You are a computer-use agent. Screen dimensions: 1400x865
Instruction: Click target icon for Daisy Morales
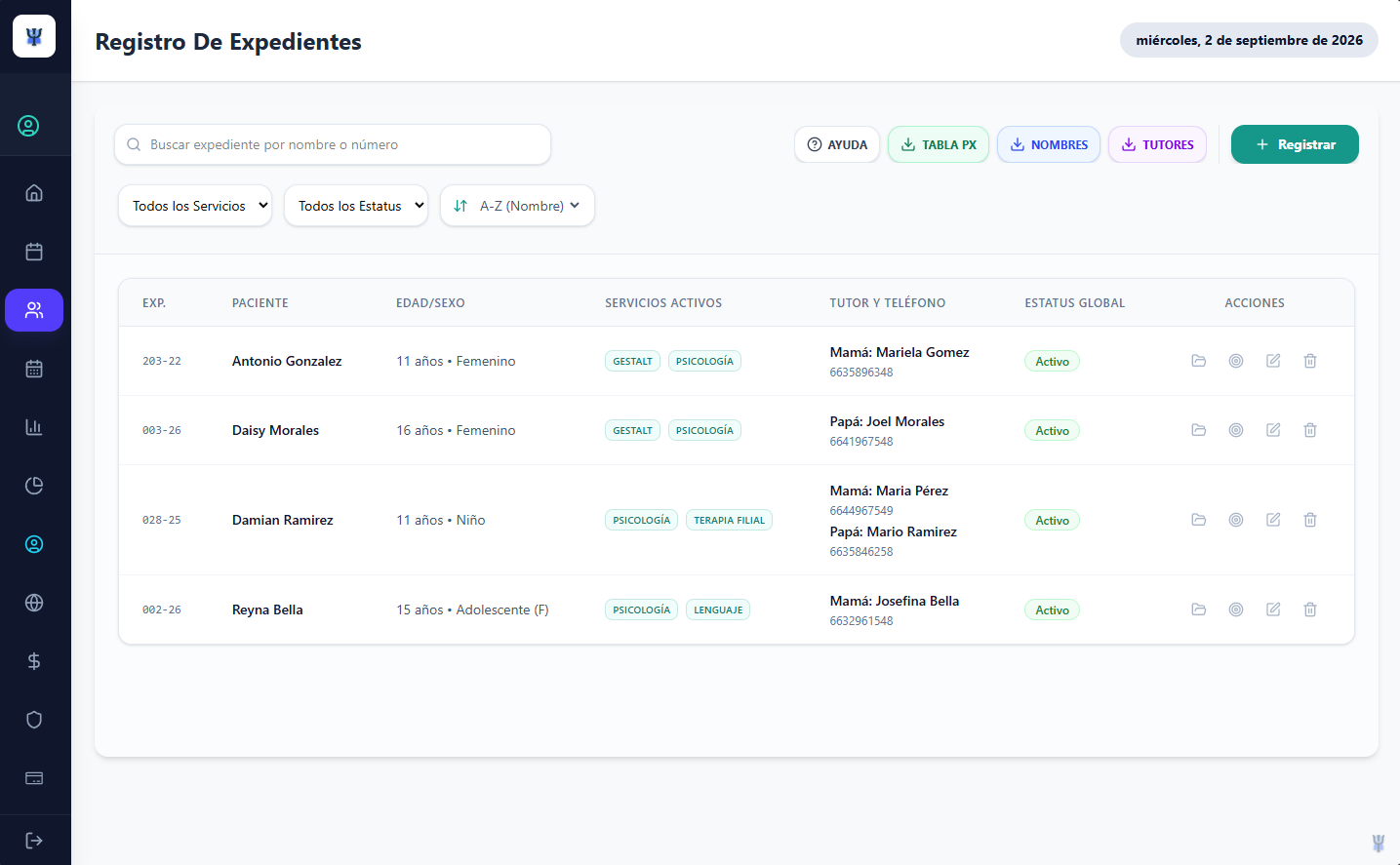pyautogui.click(x=1236, y=430)
